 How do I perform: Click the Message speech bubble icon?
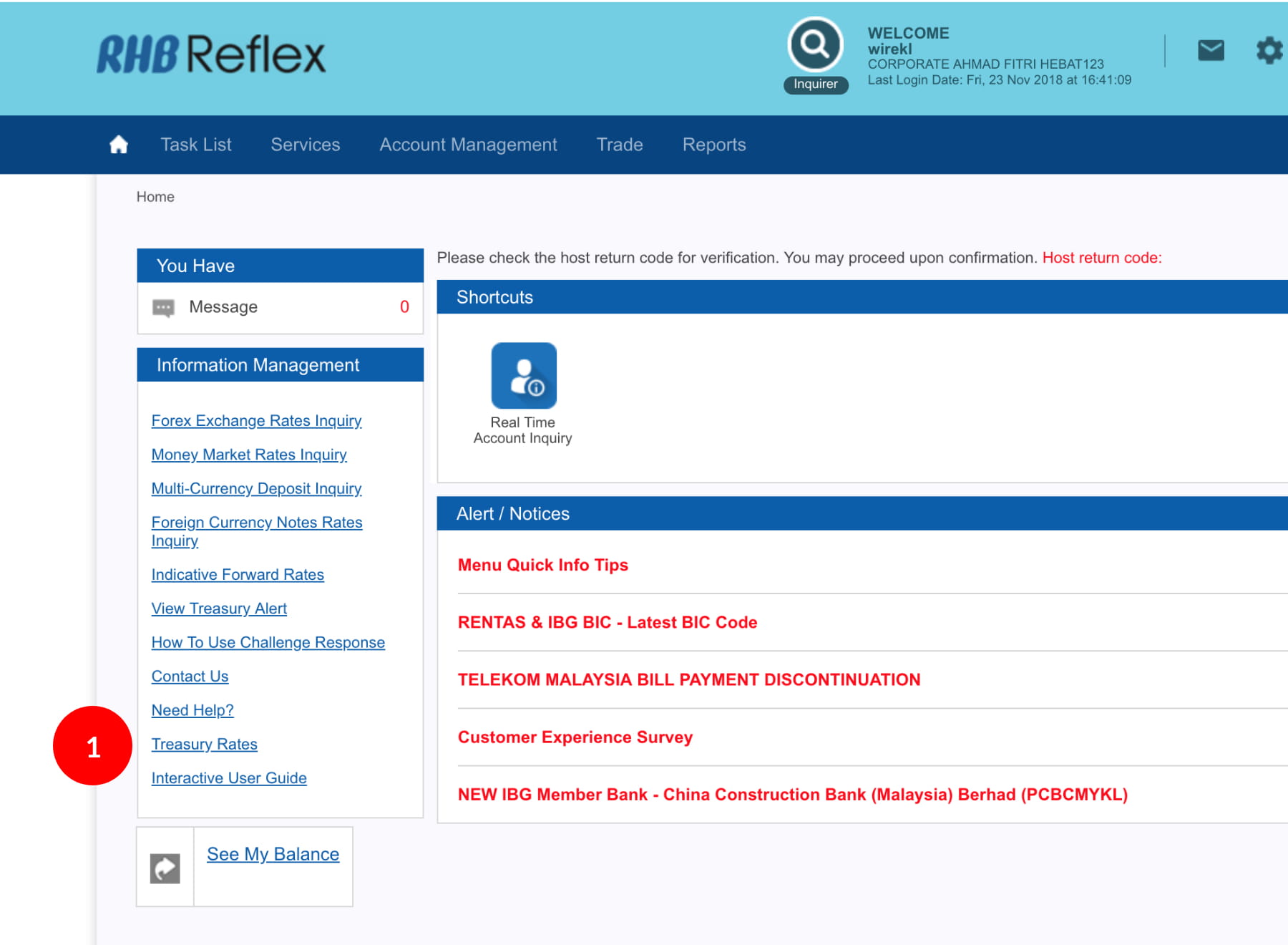click(163, 308)
